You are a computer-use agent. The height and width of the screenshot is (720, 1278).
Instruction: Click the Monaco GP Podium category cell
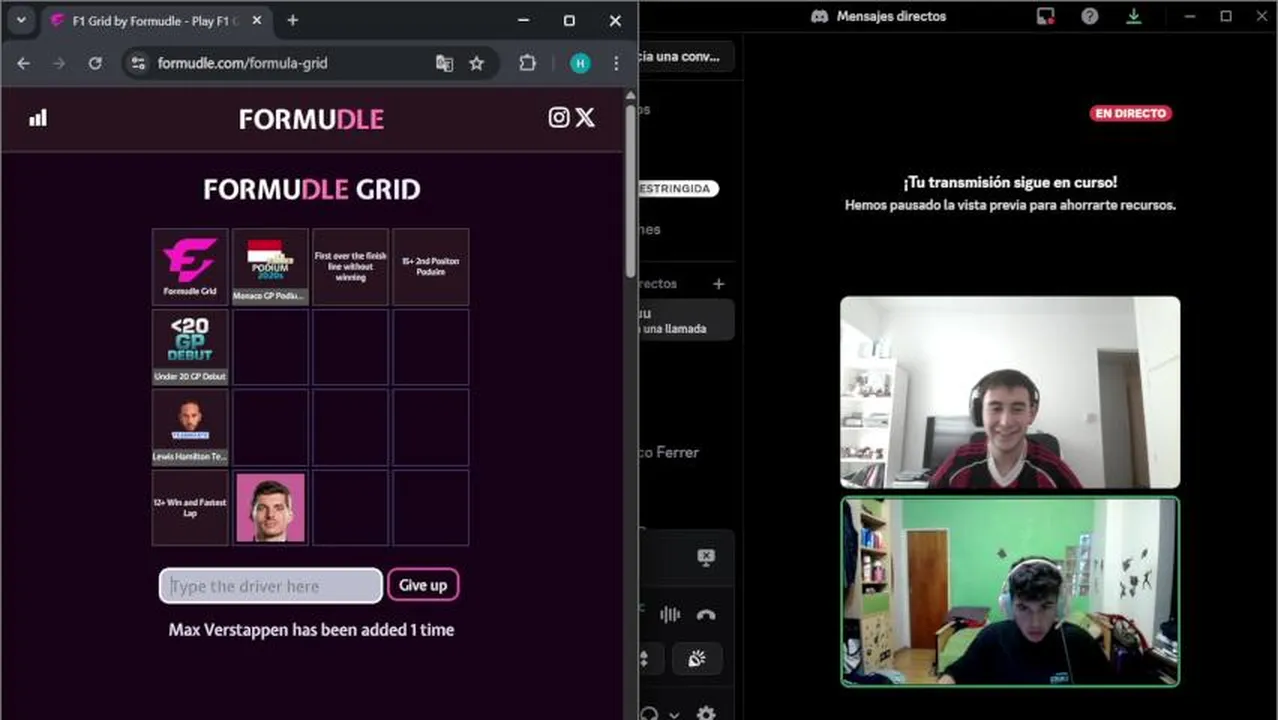pos(270,267)
